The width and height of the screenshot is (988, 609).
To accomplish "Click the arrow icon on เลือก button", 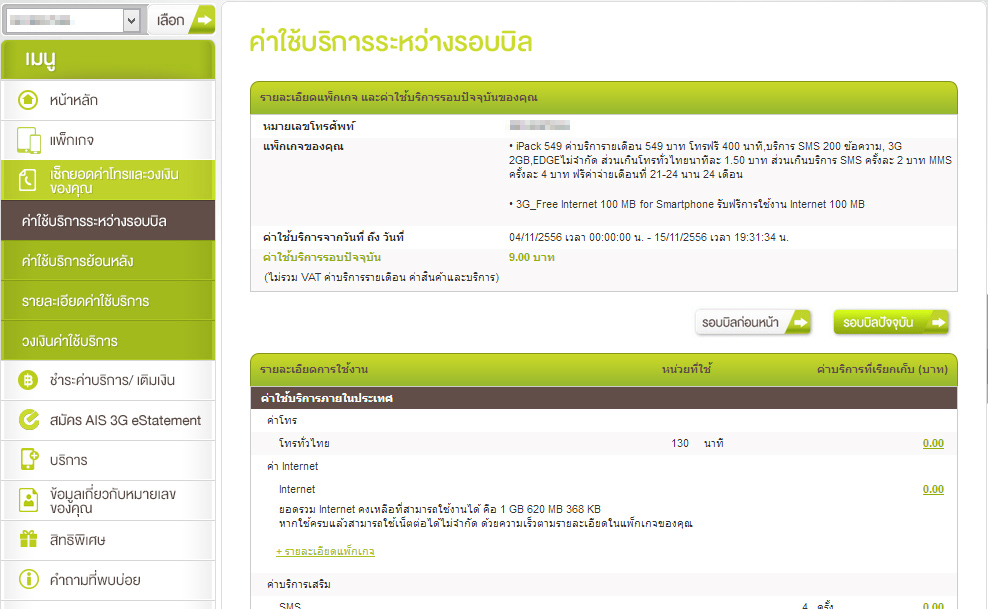I will [203, 20].
